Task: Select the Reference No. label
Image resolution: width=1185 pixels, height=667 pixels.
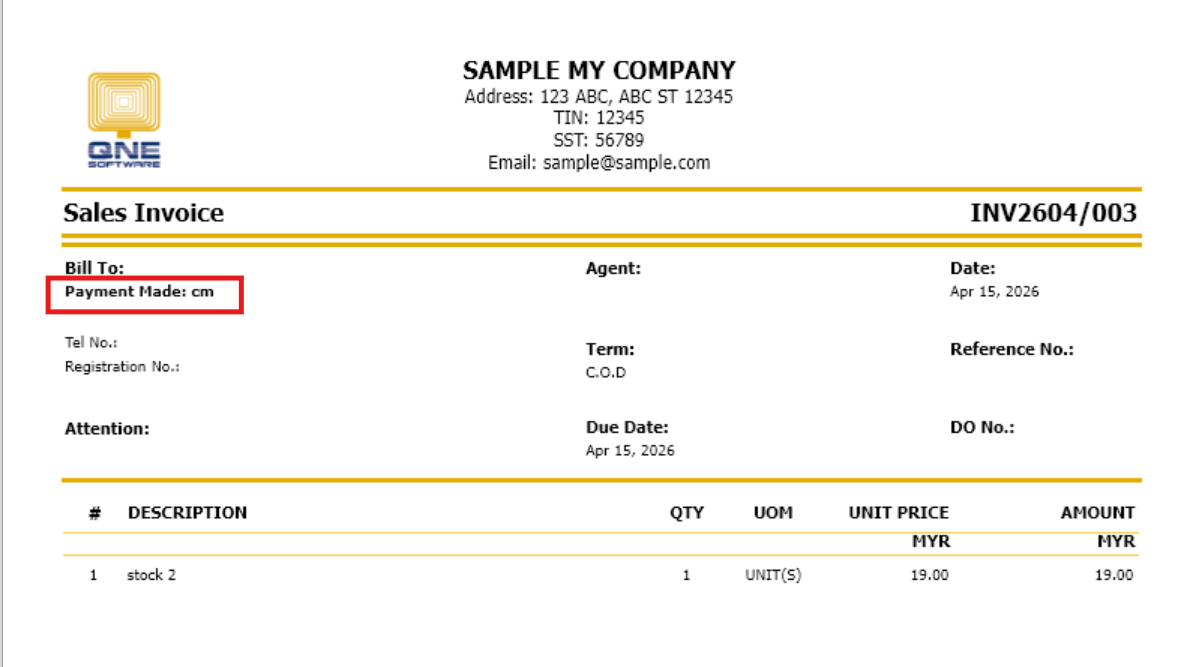Action: pyautogui.click(x=1011, y=349)
